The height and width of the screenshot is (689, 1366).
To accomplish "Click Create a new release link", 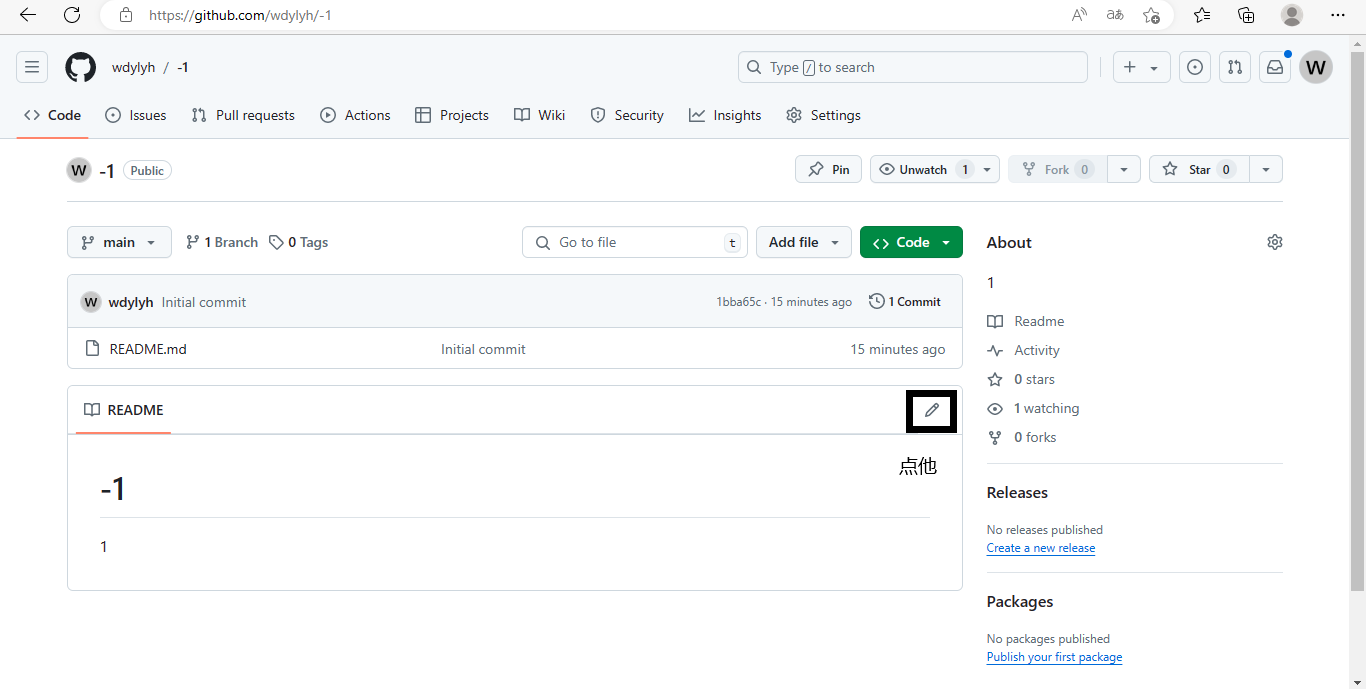I will tap(1041, 548).
